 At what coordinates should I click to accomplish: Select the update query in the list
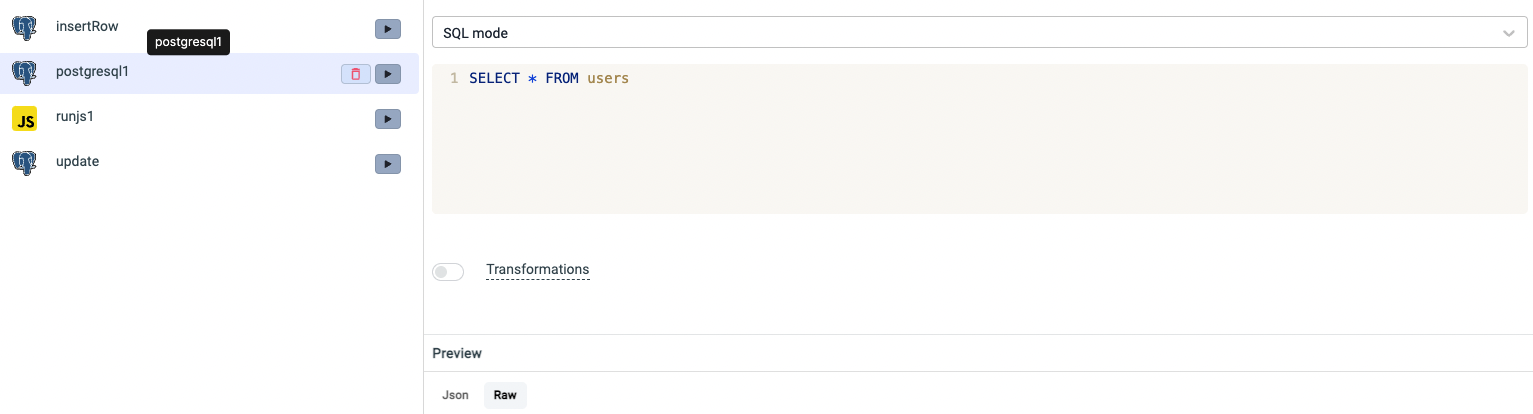[77, 161]
